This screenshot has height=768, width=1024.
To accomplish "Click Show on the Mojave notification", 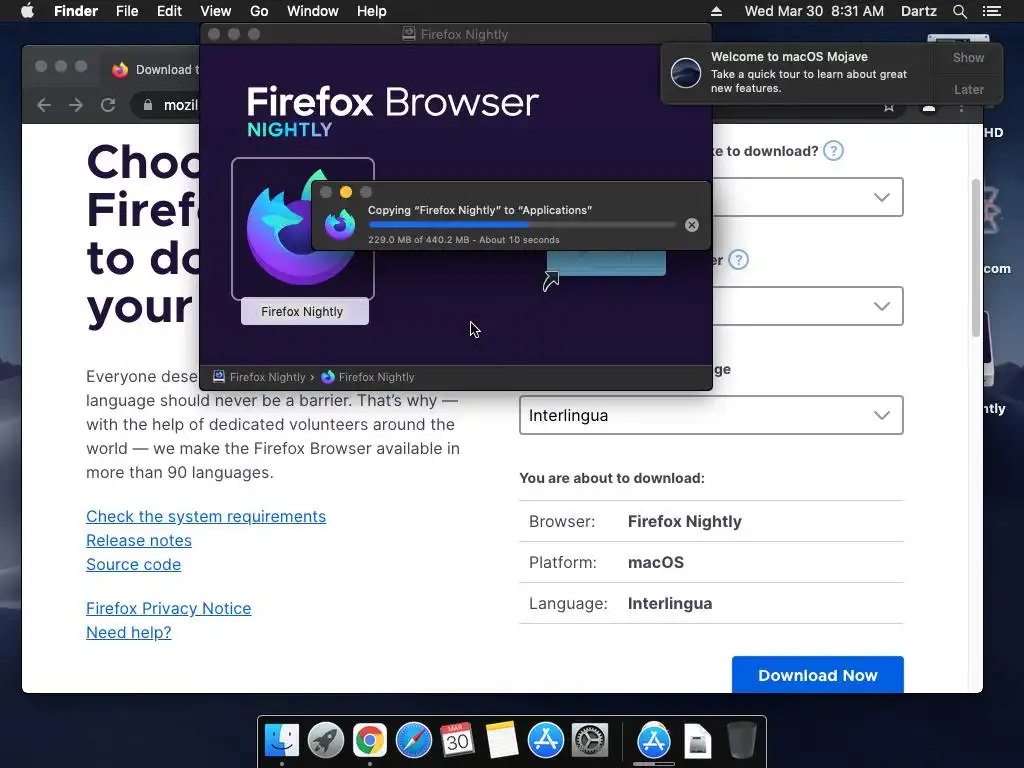I will click(x=968, y=57).
